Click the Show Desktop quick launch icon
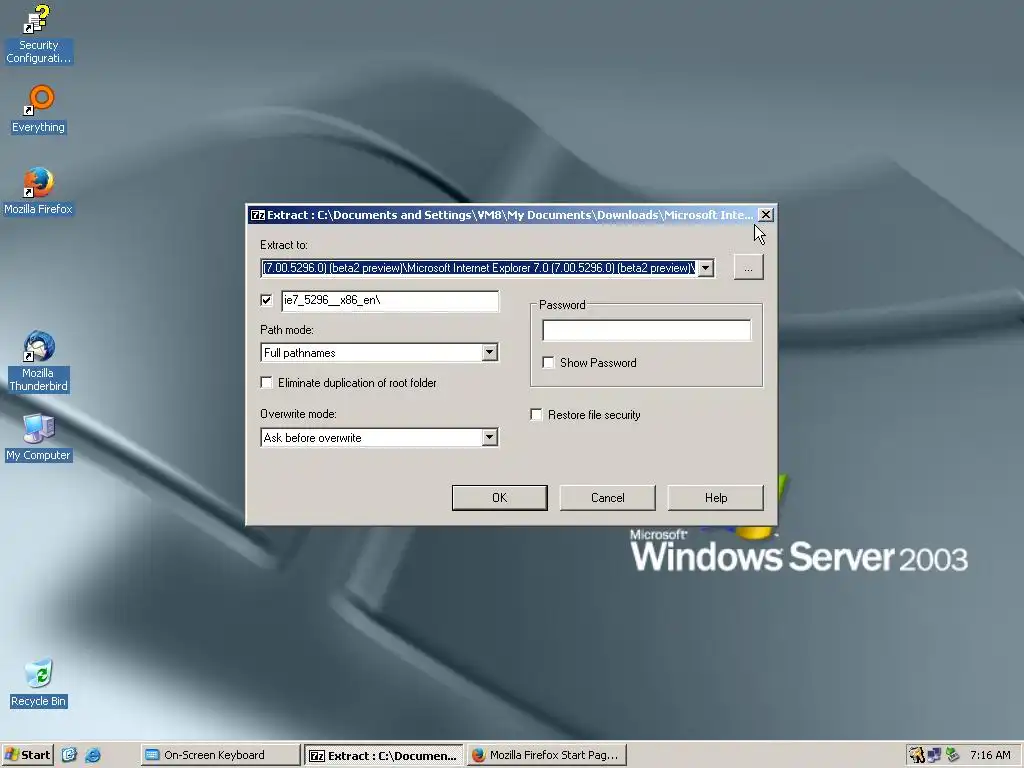Screen dimensions: 1024x768 69,755
